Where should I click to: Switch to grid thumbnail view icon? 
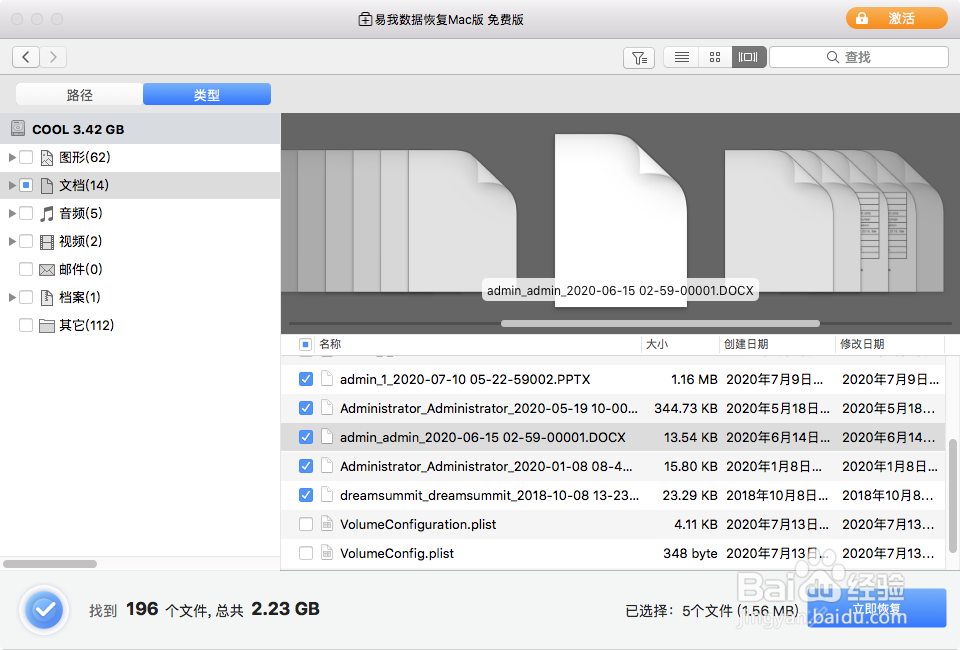[714, 58]
